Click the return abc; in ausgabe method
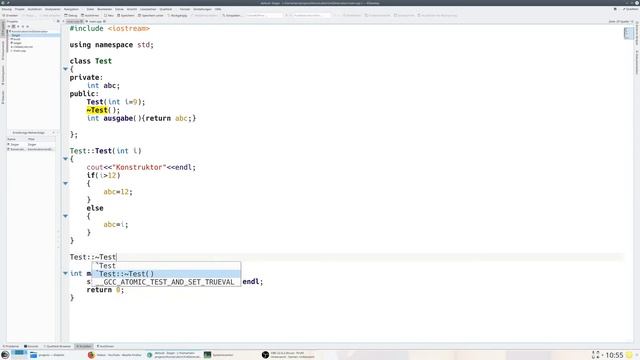640x360 pixels. click(x=169, y=118)
